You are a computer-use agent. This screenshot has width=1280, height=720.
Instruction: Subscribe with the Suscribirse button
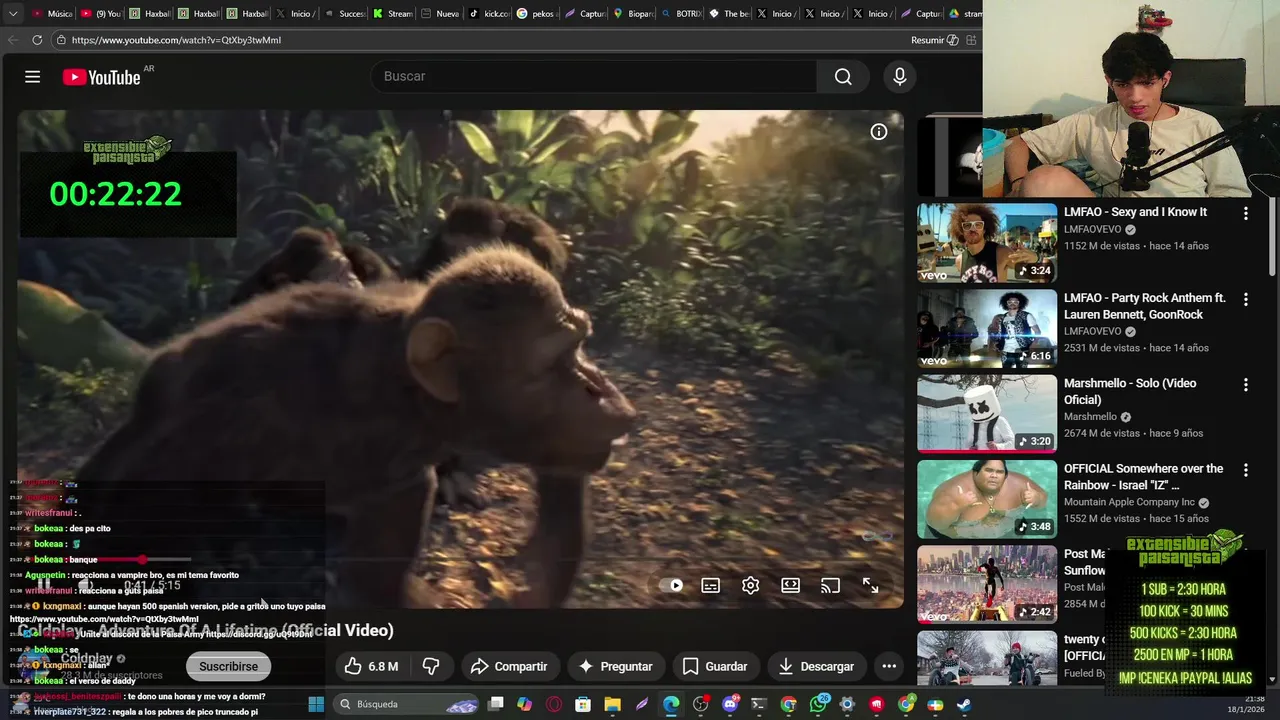click(228, 666)
